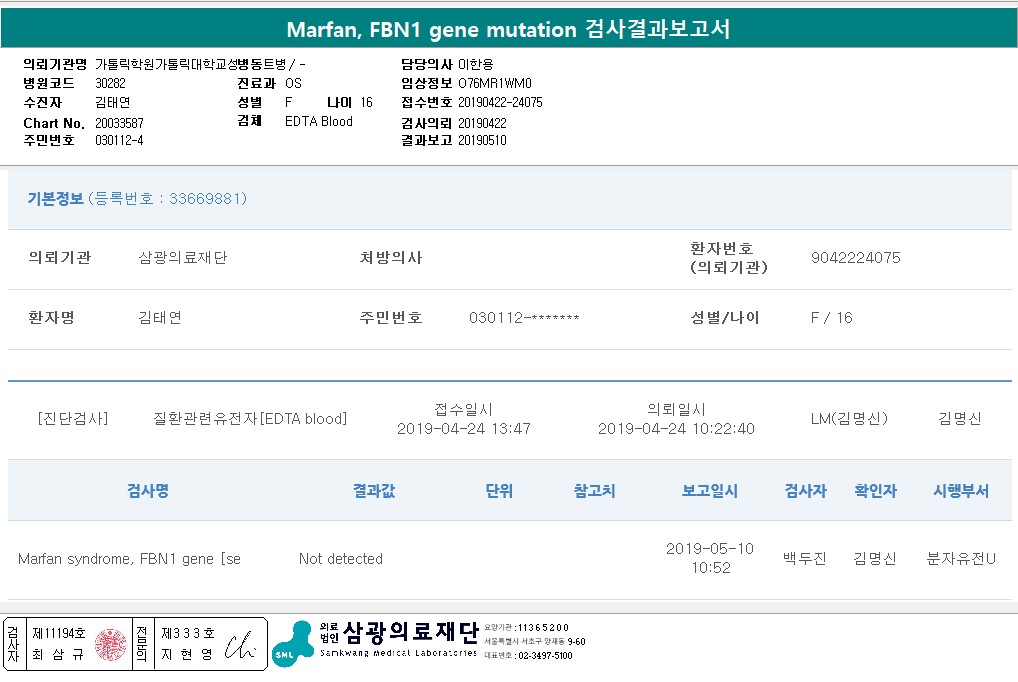Click the patient number 9042224075
Image resolution: width=1018 pixels, height=682 pixels.
(x=855, y=258)
